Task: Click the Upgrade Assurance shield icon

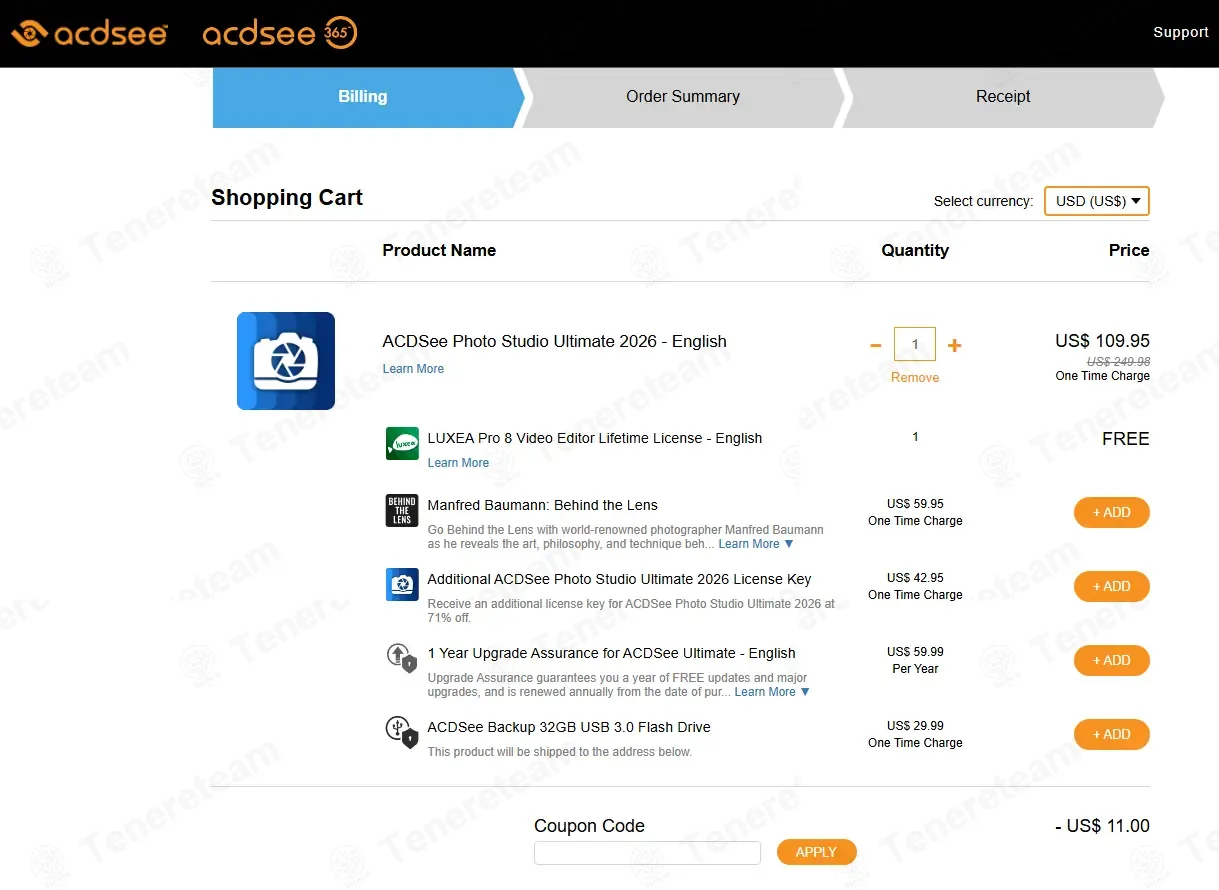Action: pos(402,658)
